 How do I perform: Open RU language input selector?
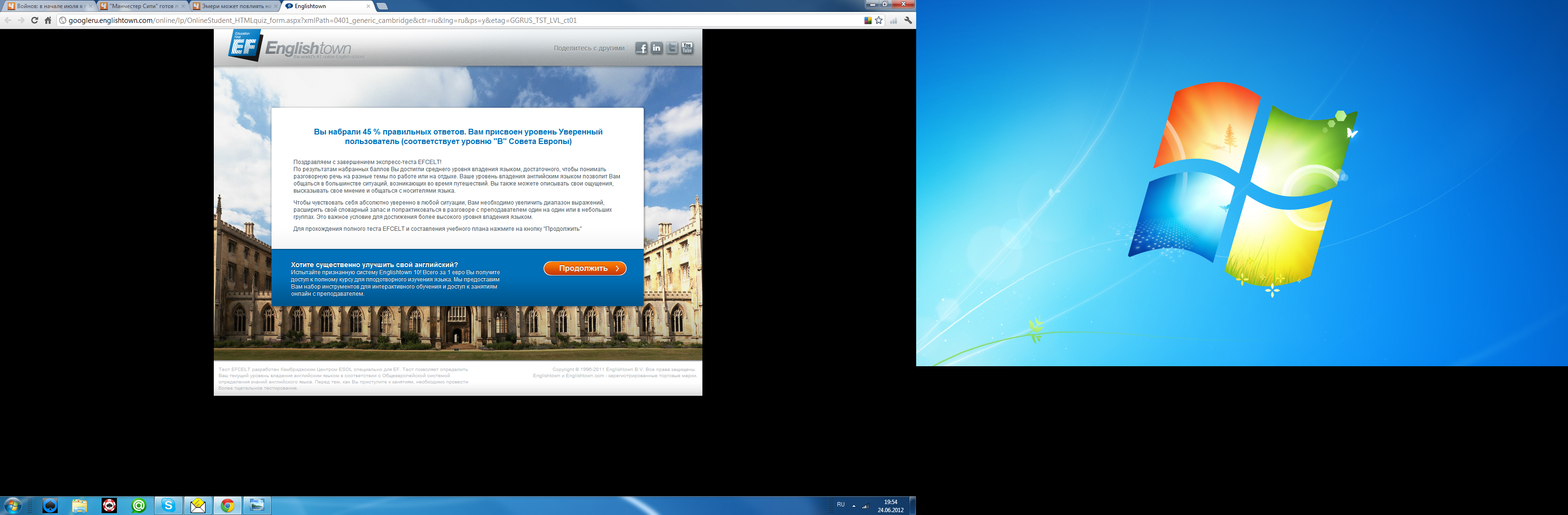[841, 505]
